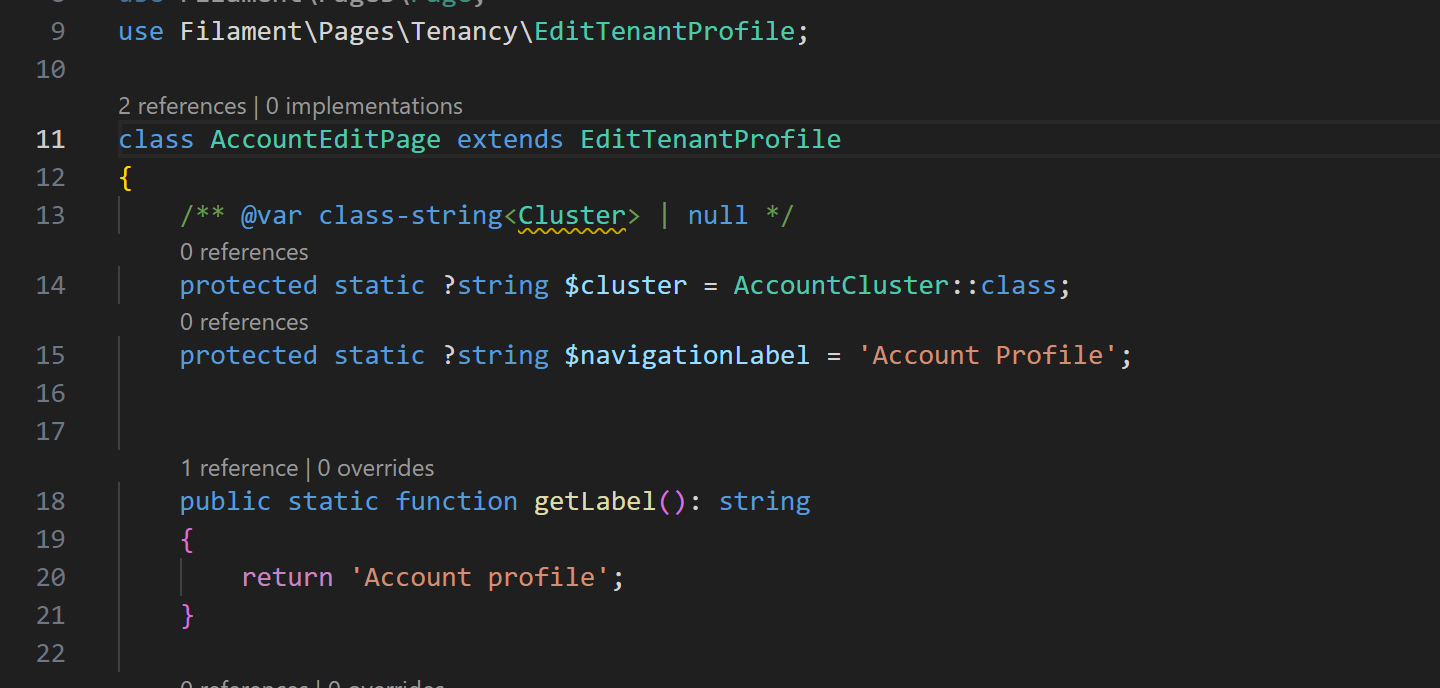Click the "0 implementations" code lens link
Image resolution: width=1440 pixels, height=688 pixels.
[364, 106]
